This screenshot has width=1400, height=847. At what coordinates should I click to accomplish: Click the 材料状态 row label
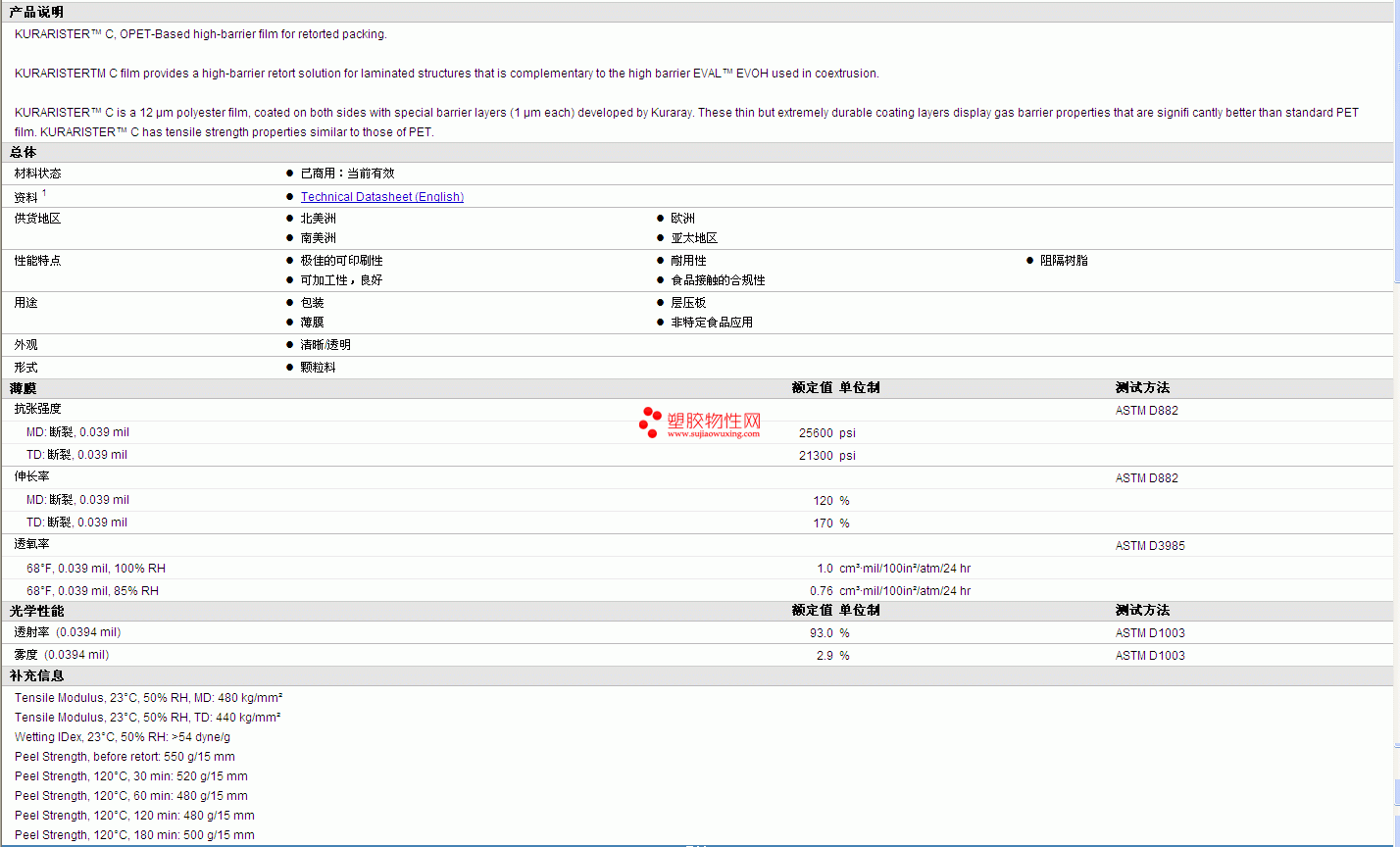(x=37, y=174)
